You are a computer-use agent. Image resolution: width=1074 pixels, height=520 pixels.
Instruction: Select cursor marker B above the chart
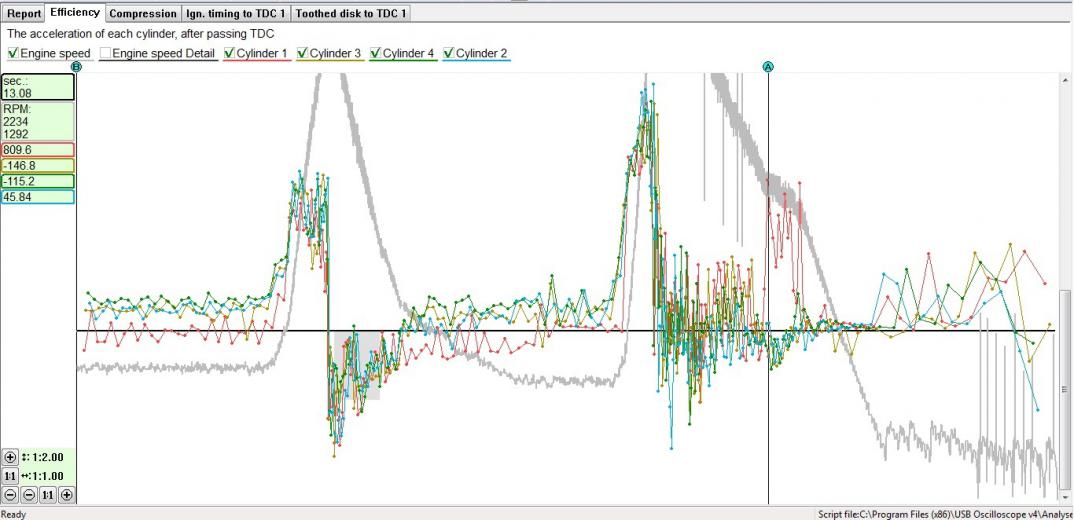(76, 66)
